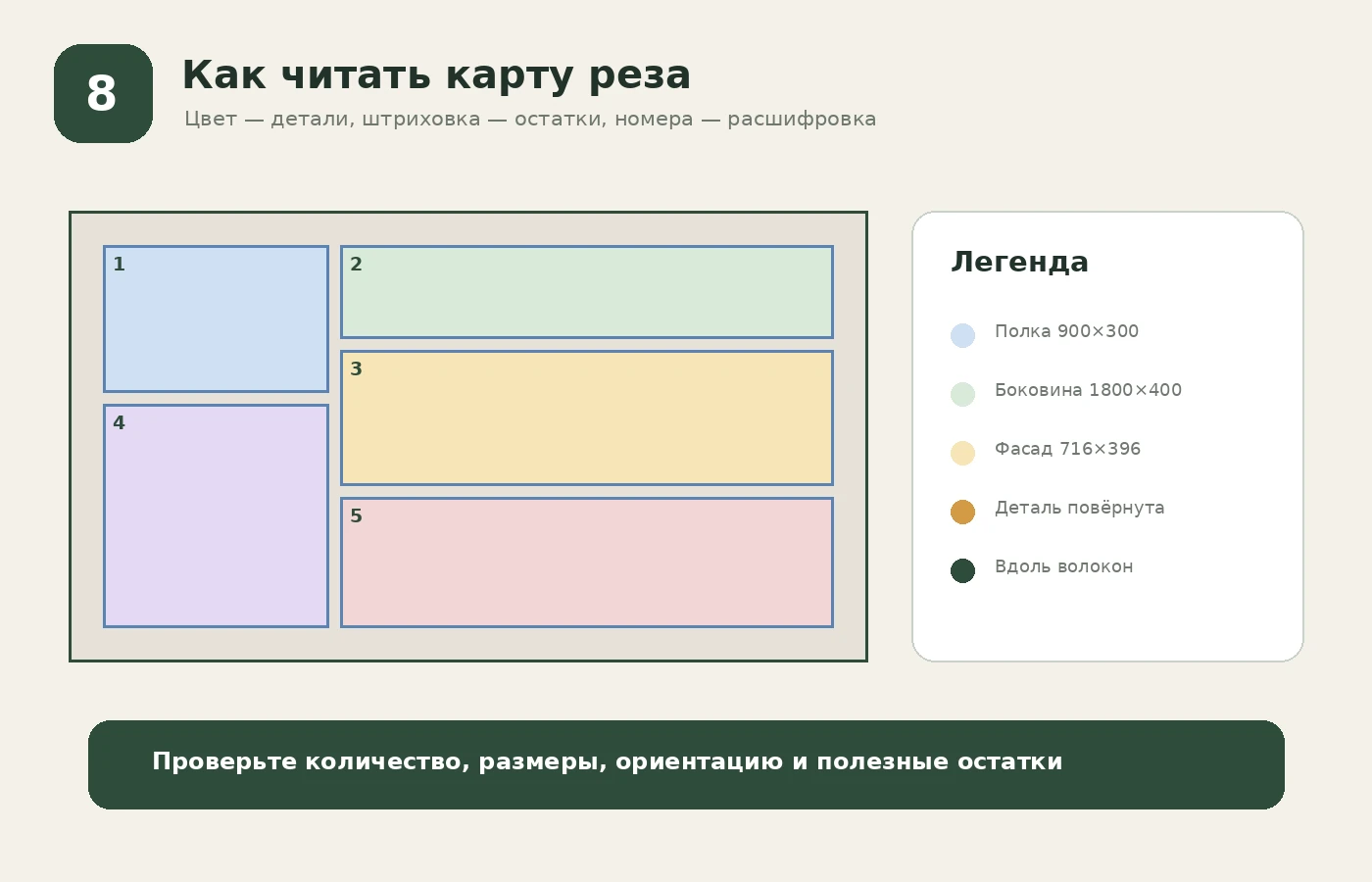Click the legend label Вдоль волокон
Viewport: 1372px width, 882px height.
point(1063,566)
